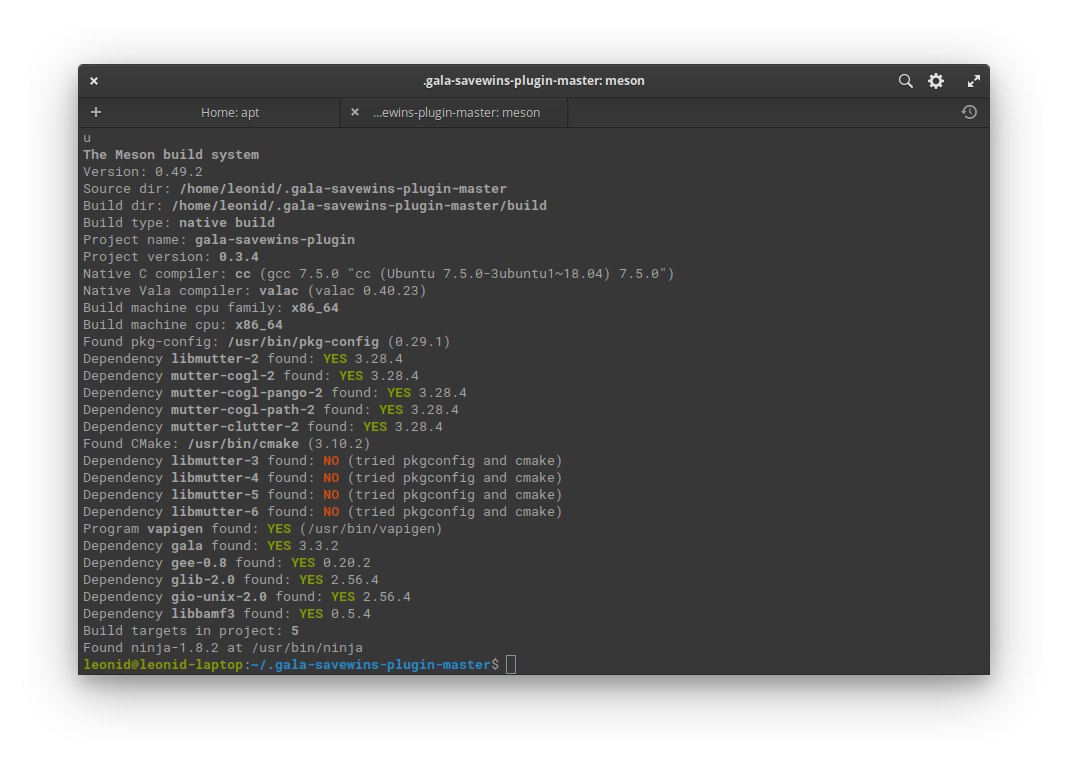The height and width of the screenshot is (767, 1068).
Task: Click the mutter-cogl-pango-2 dependency line
Action: 275,393
